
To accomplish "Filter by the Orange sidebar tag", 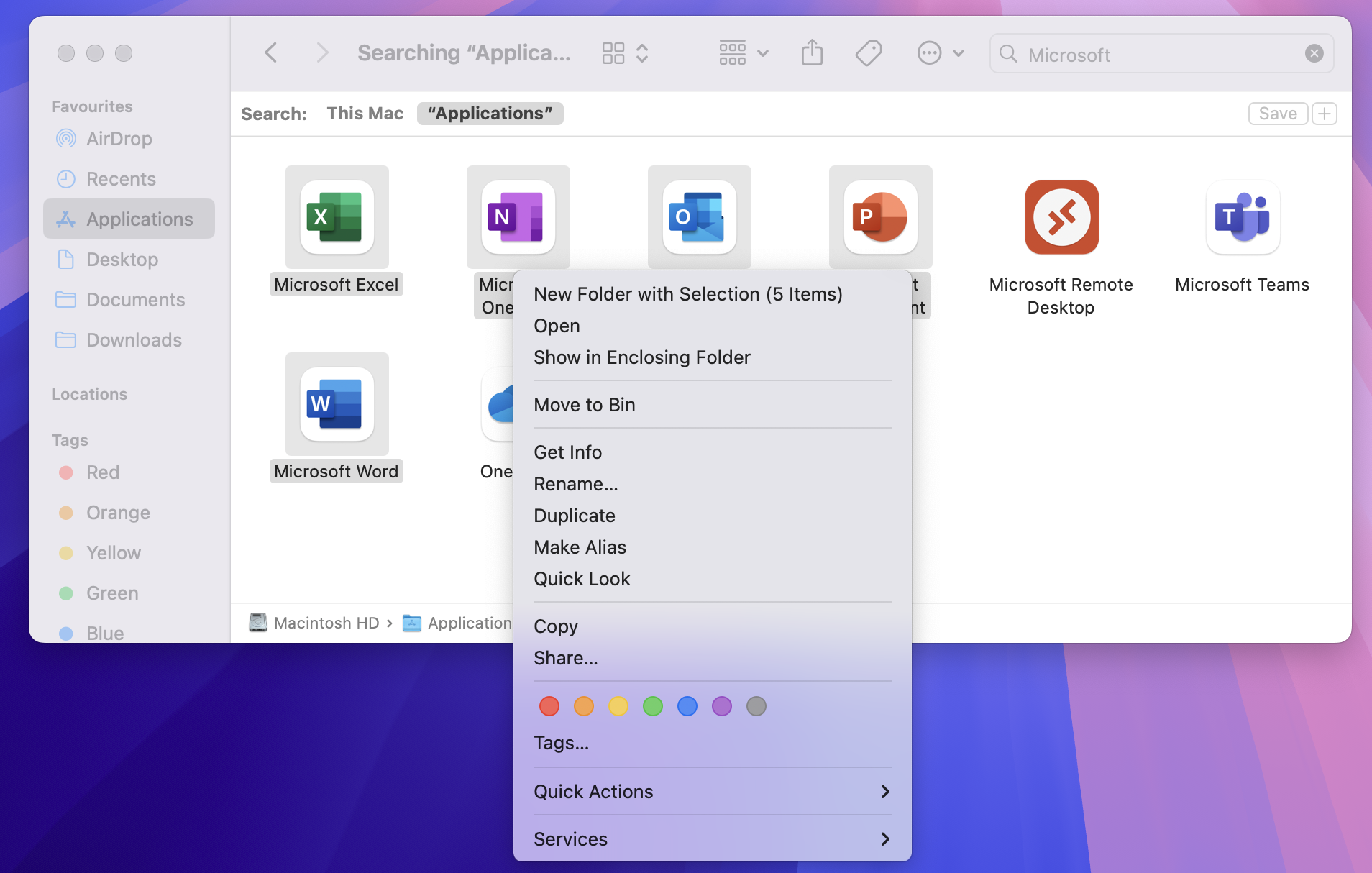I will tap(129, 513).
